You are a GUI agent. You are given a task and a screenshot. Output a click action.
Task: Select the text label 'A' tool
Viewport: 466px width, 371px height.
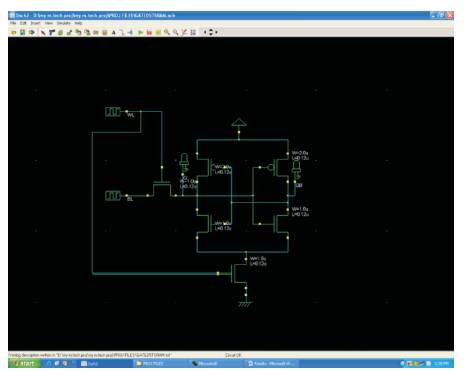point(113,32)
